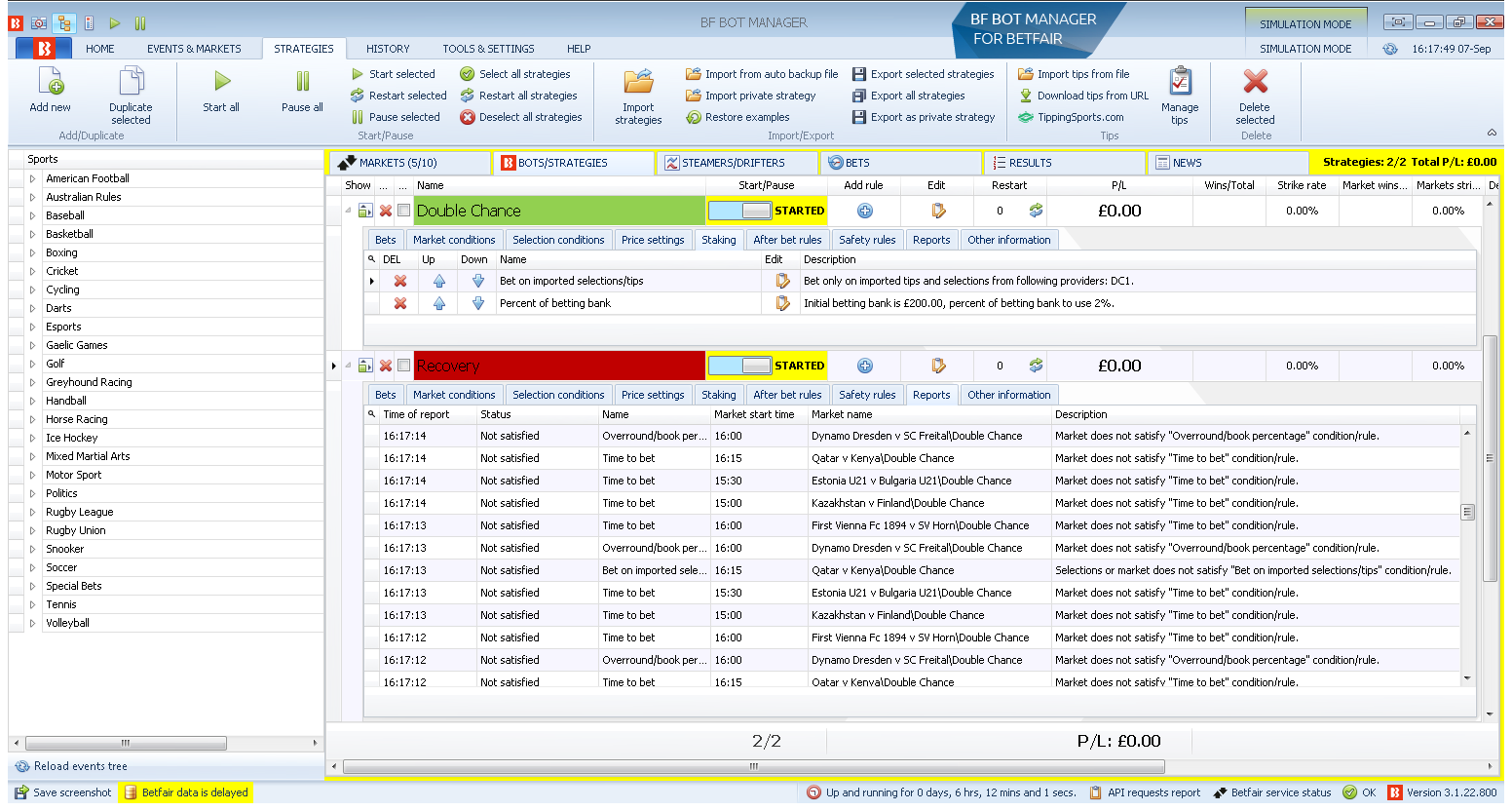Expand the American Football tree node
The image size is (1512, 811).
pos(32,178)
